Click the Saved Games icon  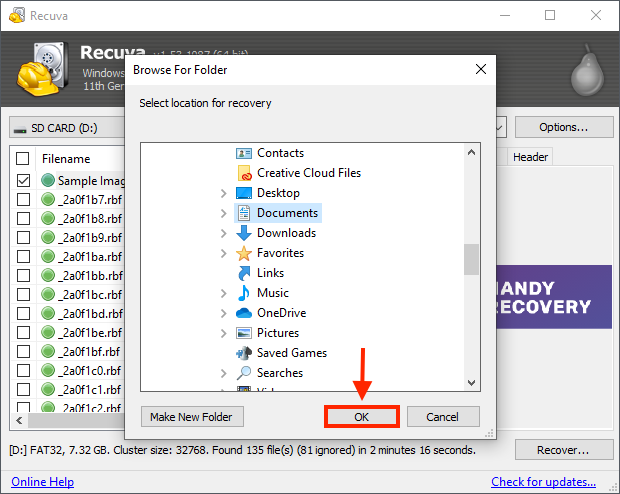point(244,353)
